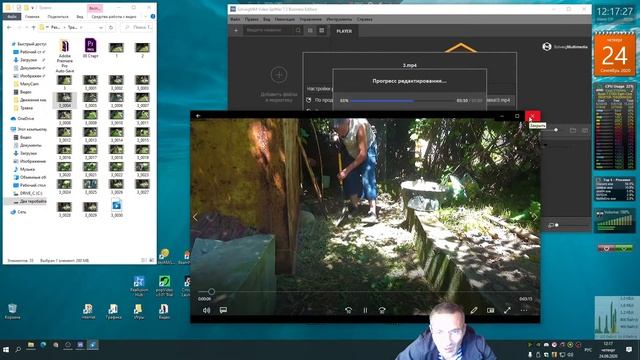Switch Video Splitter media list view

pos(310,30)
